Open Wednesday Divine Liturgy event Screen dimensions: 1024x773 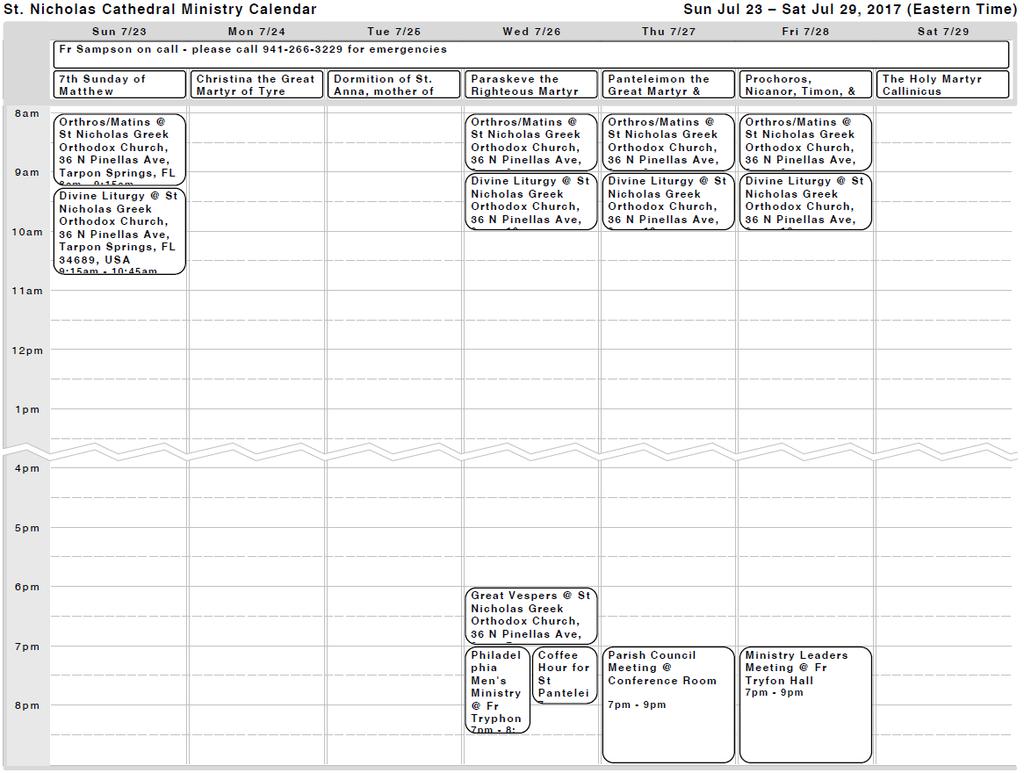tap(531, 201)
